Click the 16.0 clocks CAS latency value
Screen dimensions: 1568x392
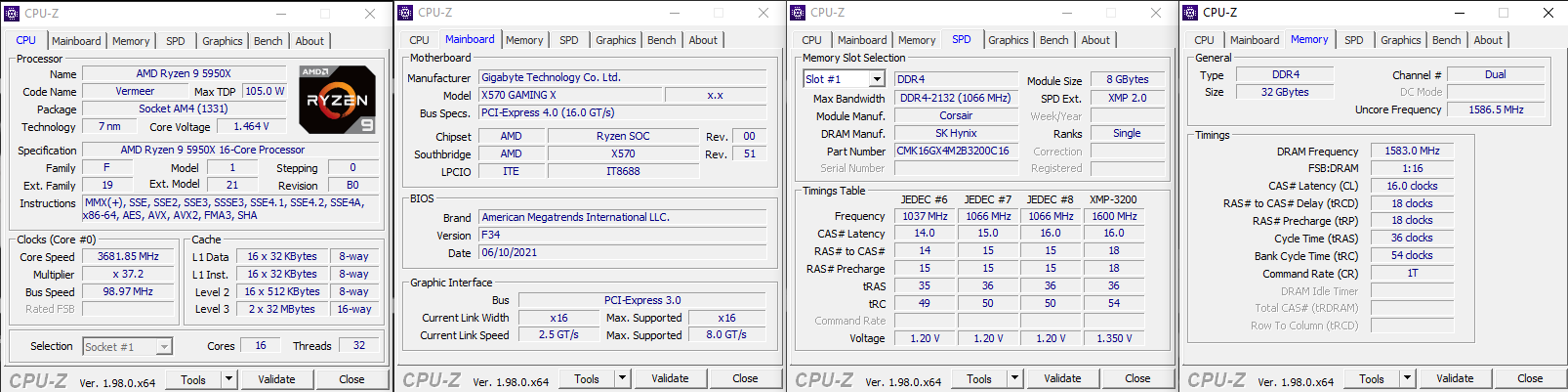[x=1412, y=186]
